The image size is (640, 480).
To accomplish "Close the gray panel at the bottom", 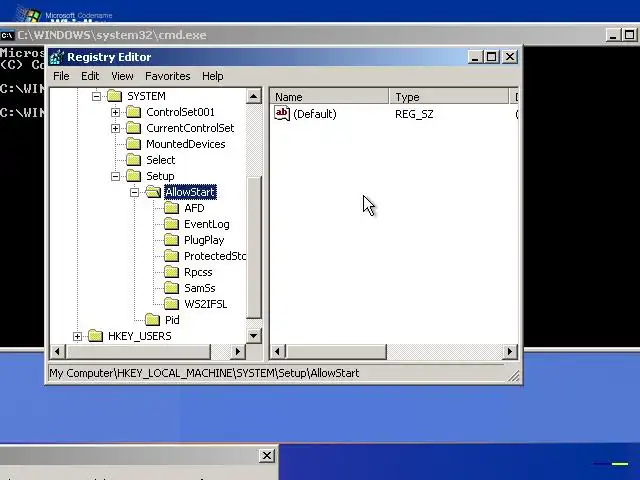I will pyautogui.click(x=267, y=456).
